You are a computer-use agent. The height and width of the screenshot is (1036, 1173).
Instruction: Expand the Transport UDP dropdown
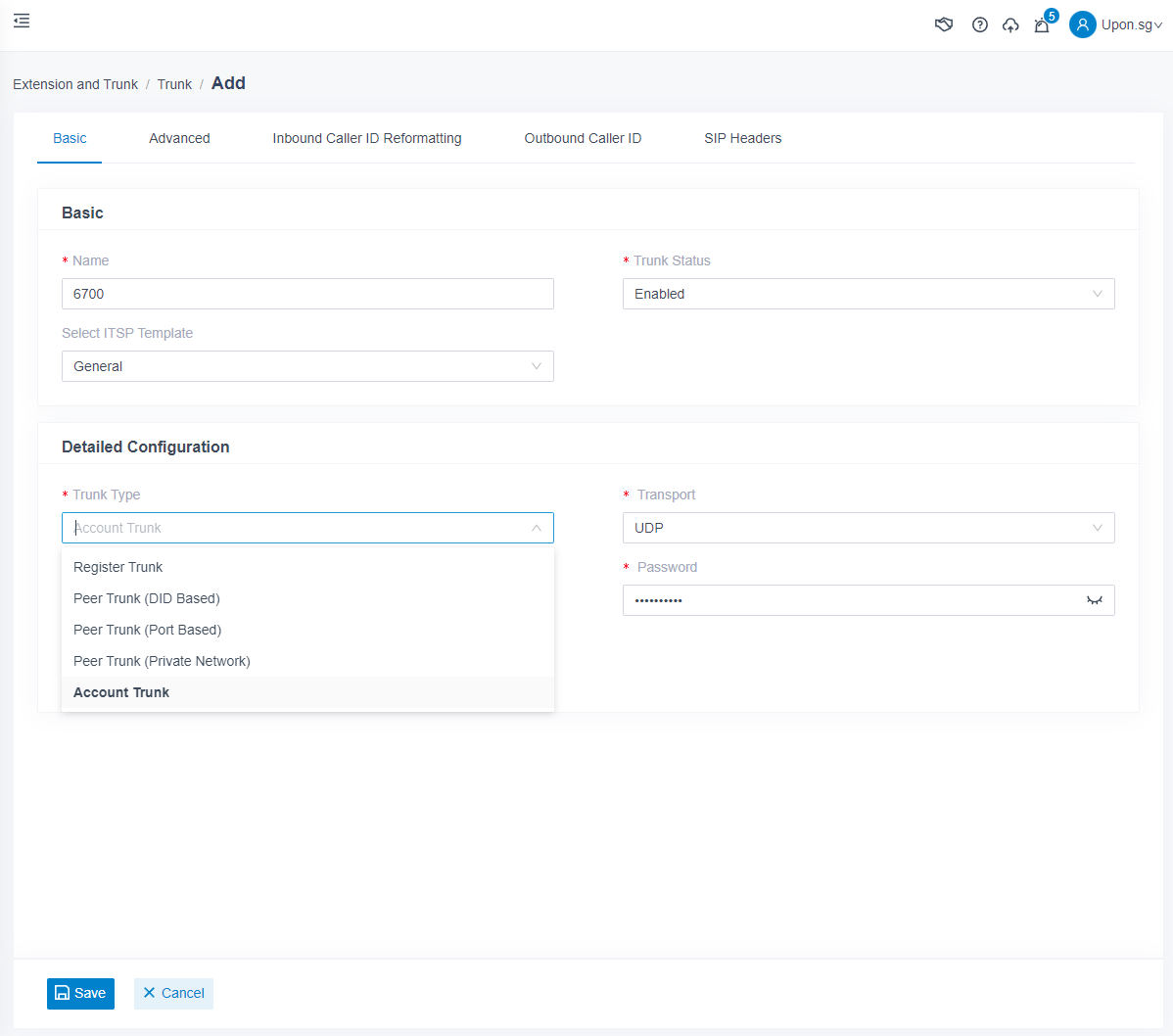pos(868,528)
